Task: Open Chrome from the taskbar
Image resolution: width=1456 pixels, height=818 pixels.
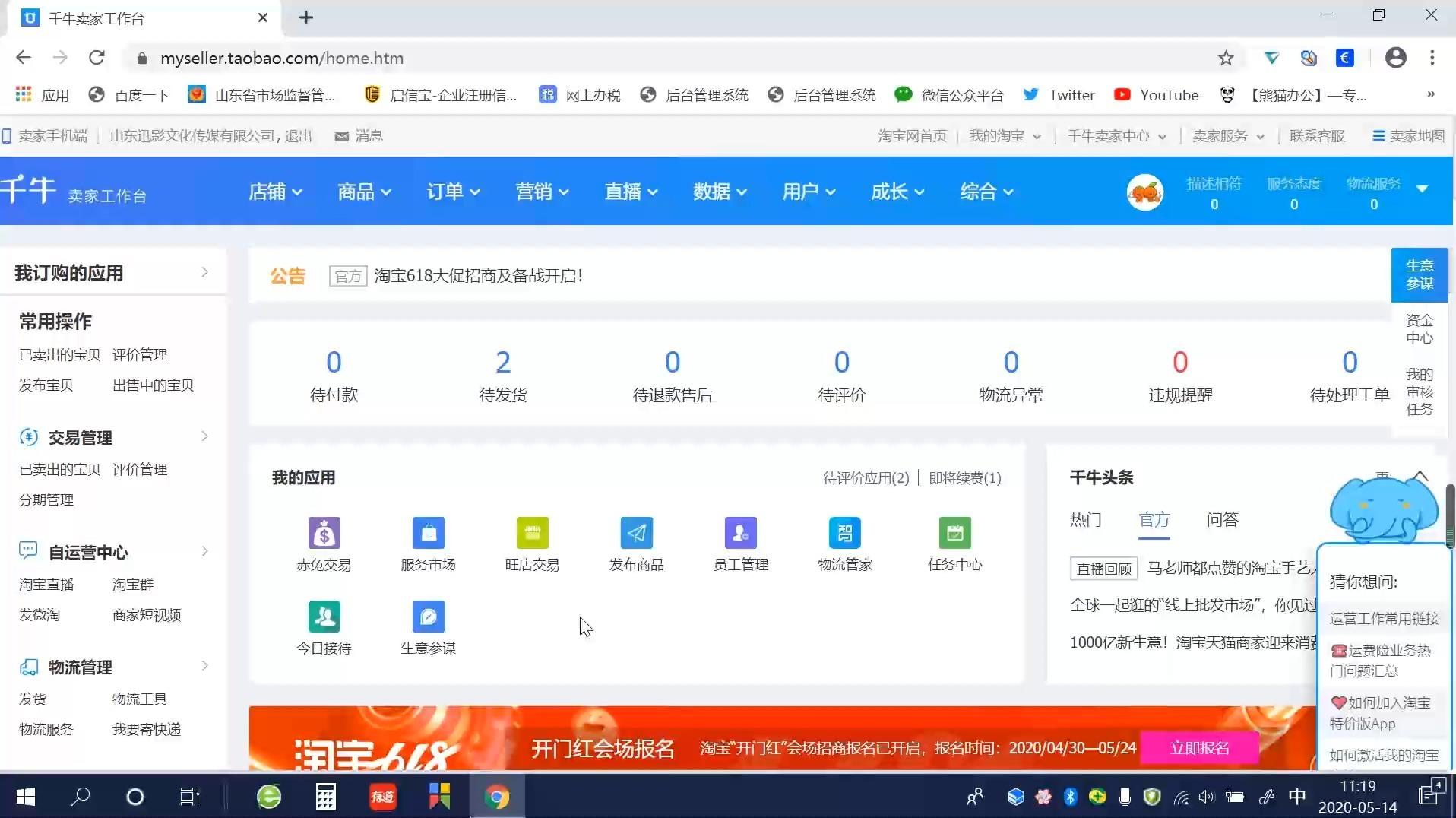Action: [497, 796]
